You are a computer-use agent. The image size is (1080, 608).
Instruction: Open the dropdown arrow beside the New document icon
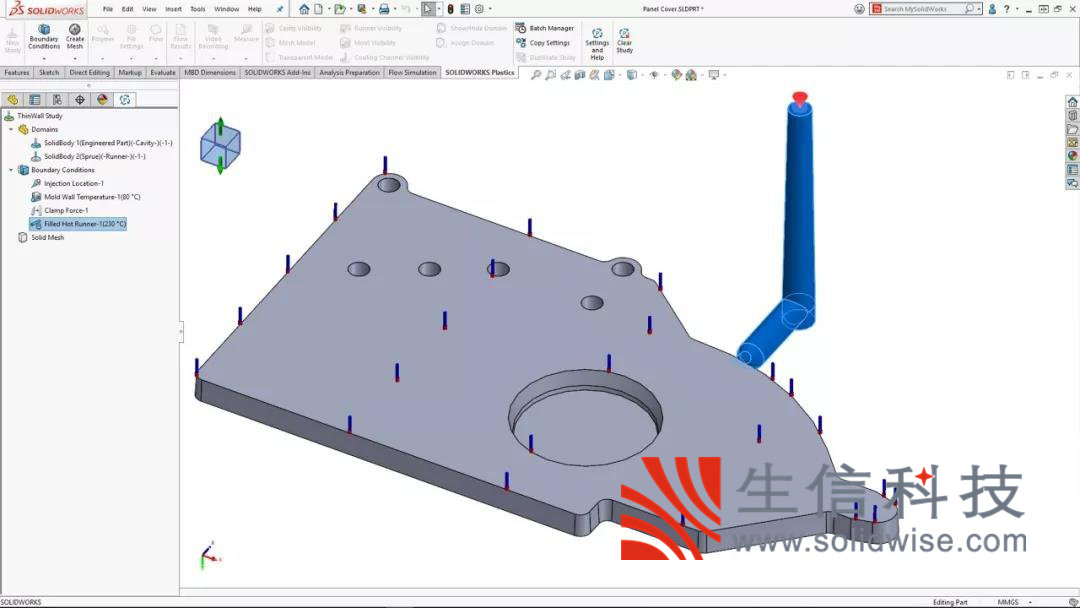[x=328, y=9]
